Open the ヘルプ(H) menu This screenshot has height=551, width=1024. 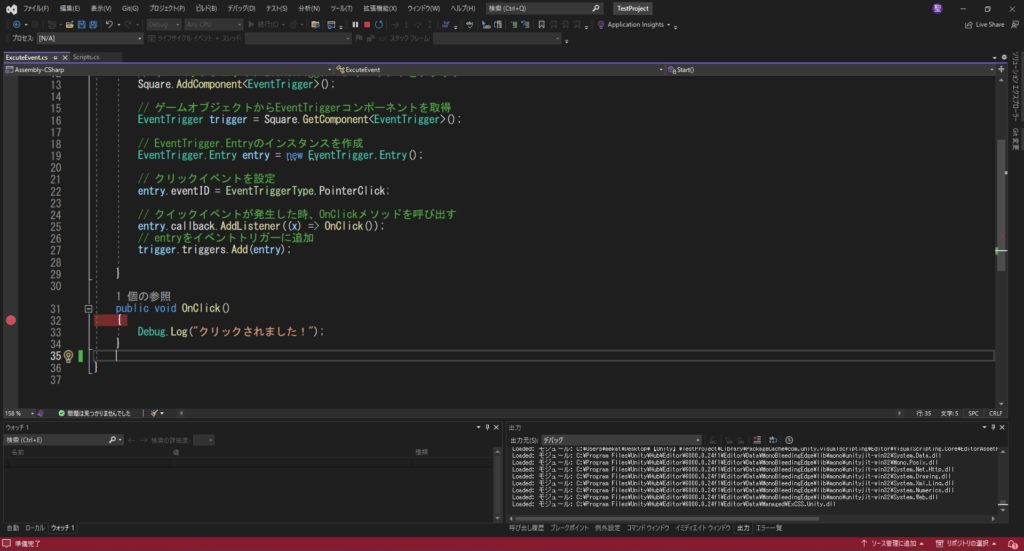(463, 8)
